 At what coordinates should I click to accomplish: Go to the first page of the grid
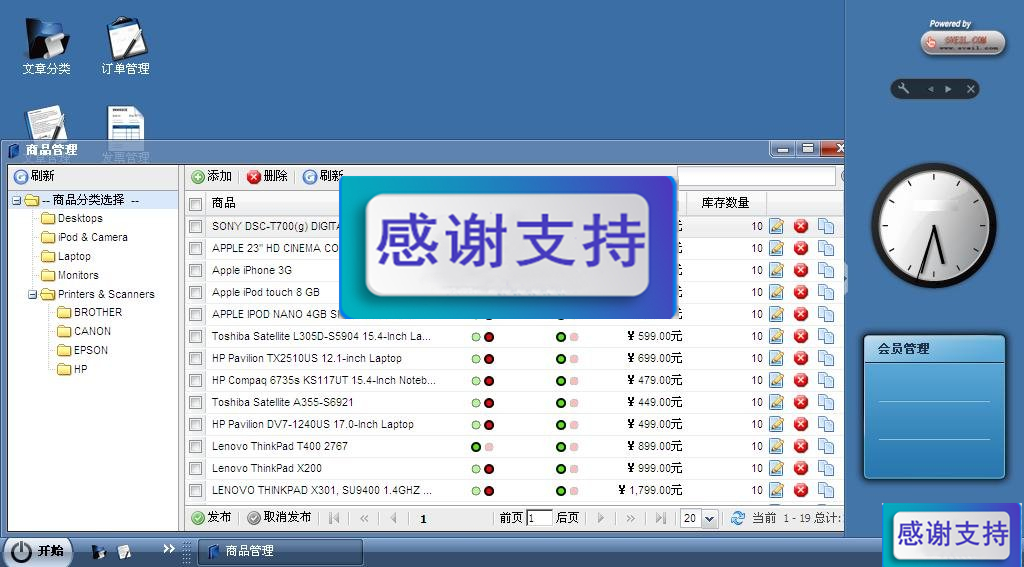coord(334,518)
